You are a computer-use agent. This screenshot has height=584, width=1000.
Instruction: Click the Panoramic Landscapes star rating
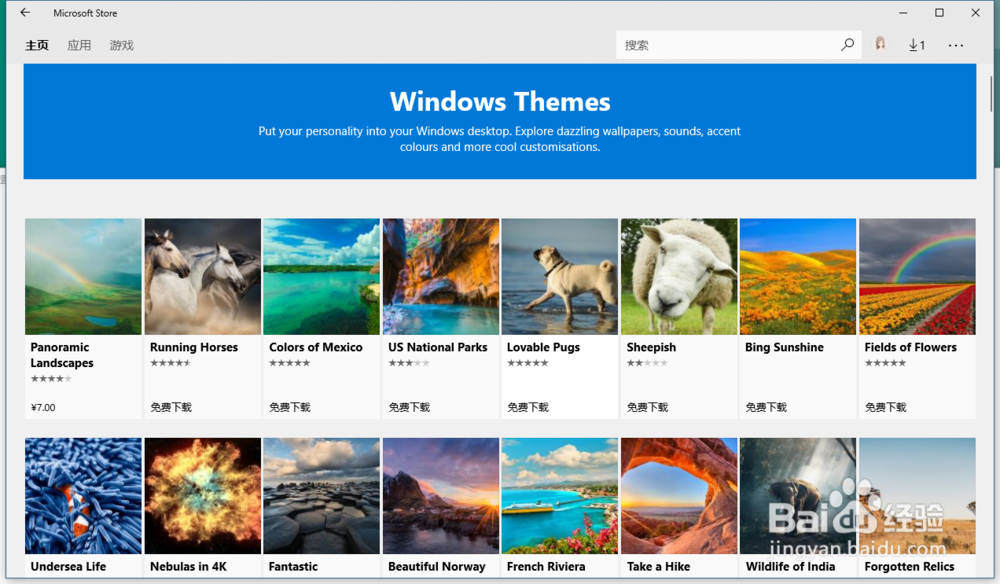pyautogui.click(x=51, y=379)
